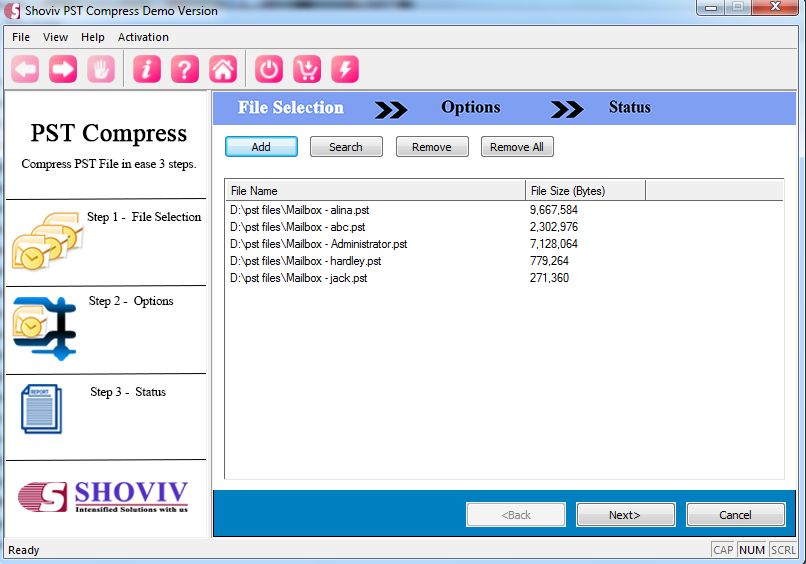Open the Activation menu
This screenshot has height=564, width=806.
[x=143, y=37]
